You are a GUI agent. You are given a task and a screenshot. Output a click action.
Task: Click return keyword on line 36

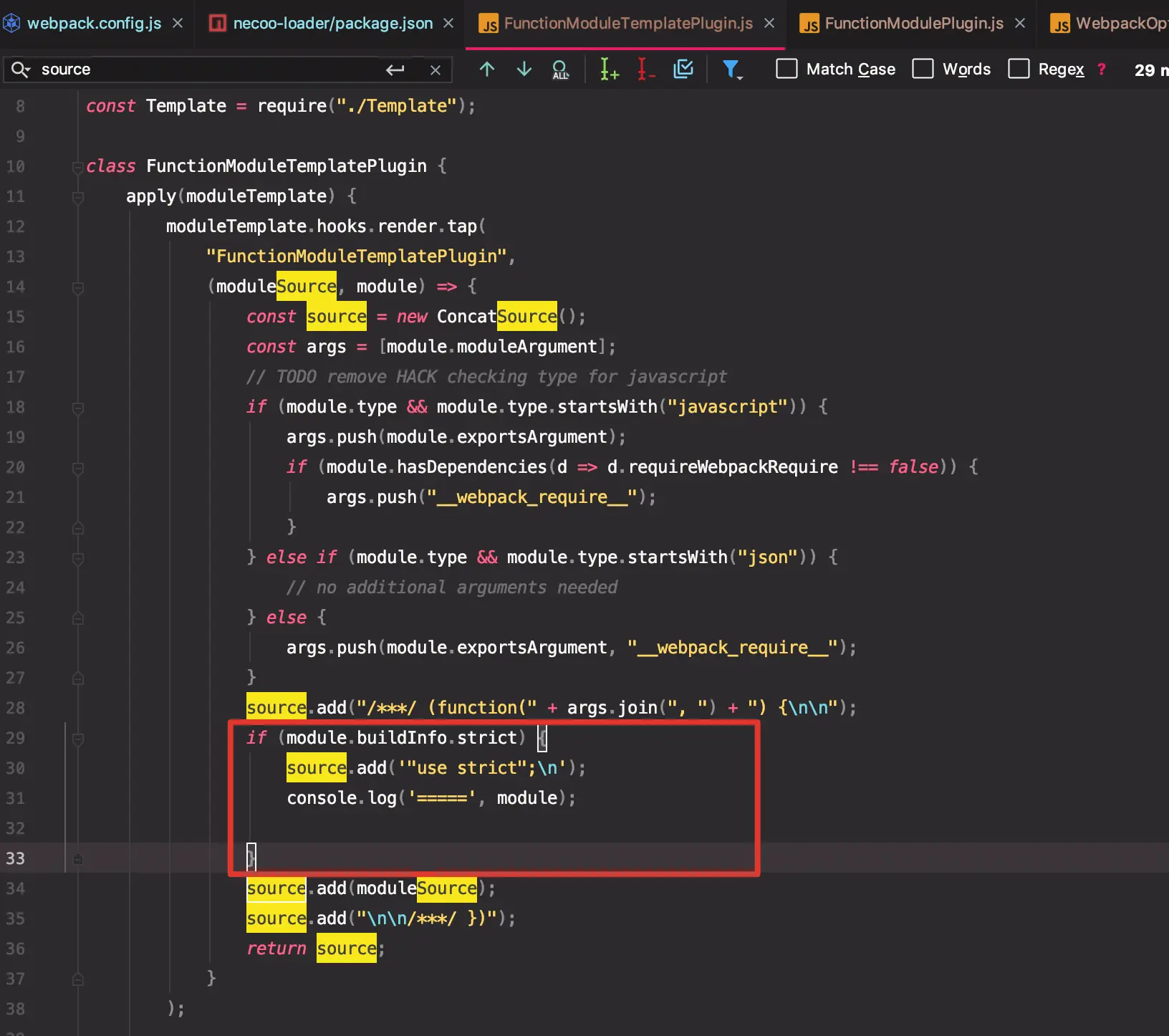(276, 948)
